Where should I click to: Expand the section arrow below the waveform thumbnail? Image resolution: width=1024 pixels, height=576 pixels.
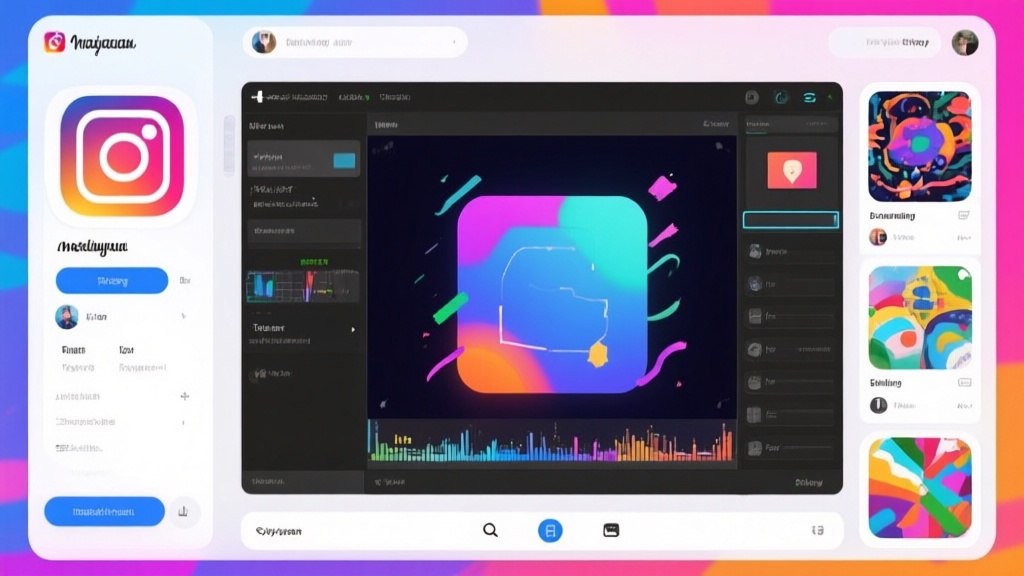pos(352,328)
